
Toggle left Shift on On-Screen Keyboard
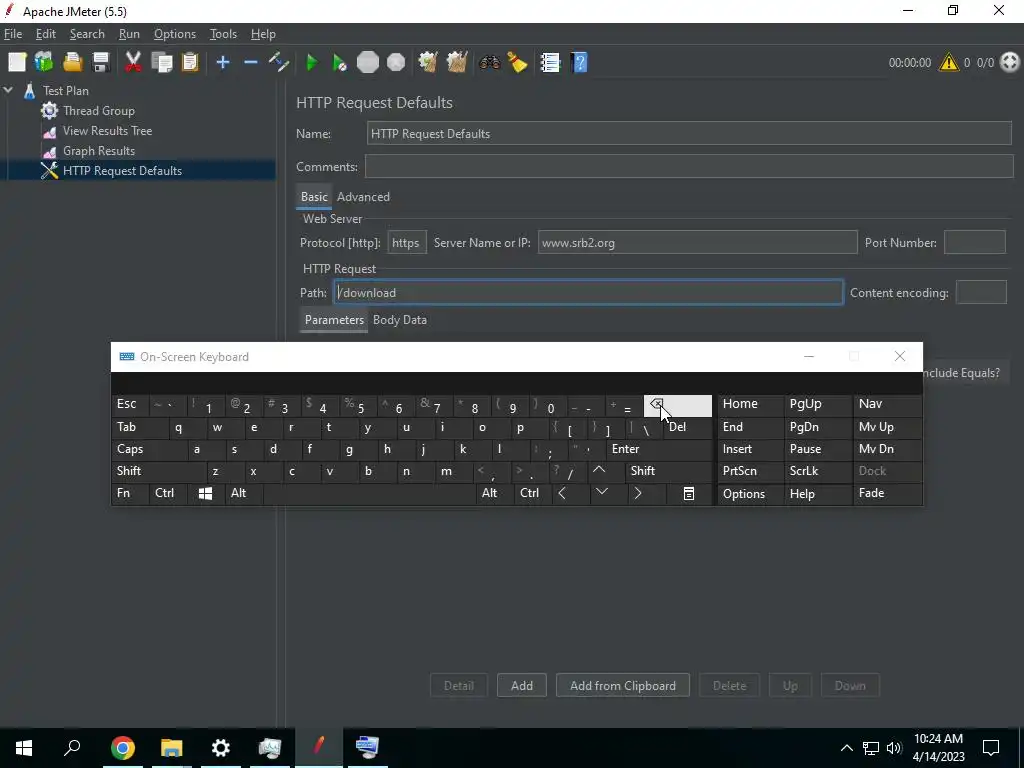[159, 472]
